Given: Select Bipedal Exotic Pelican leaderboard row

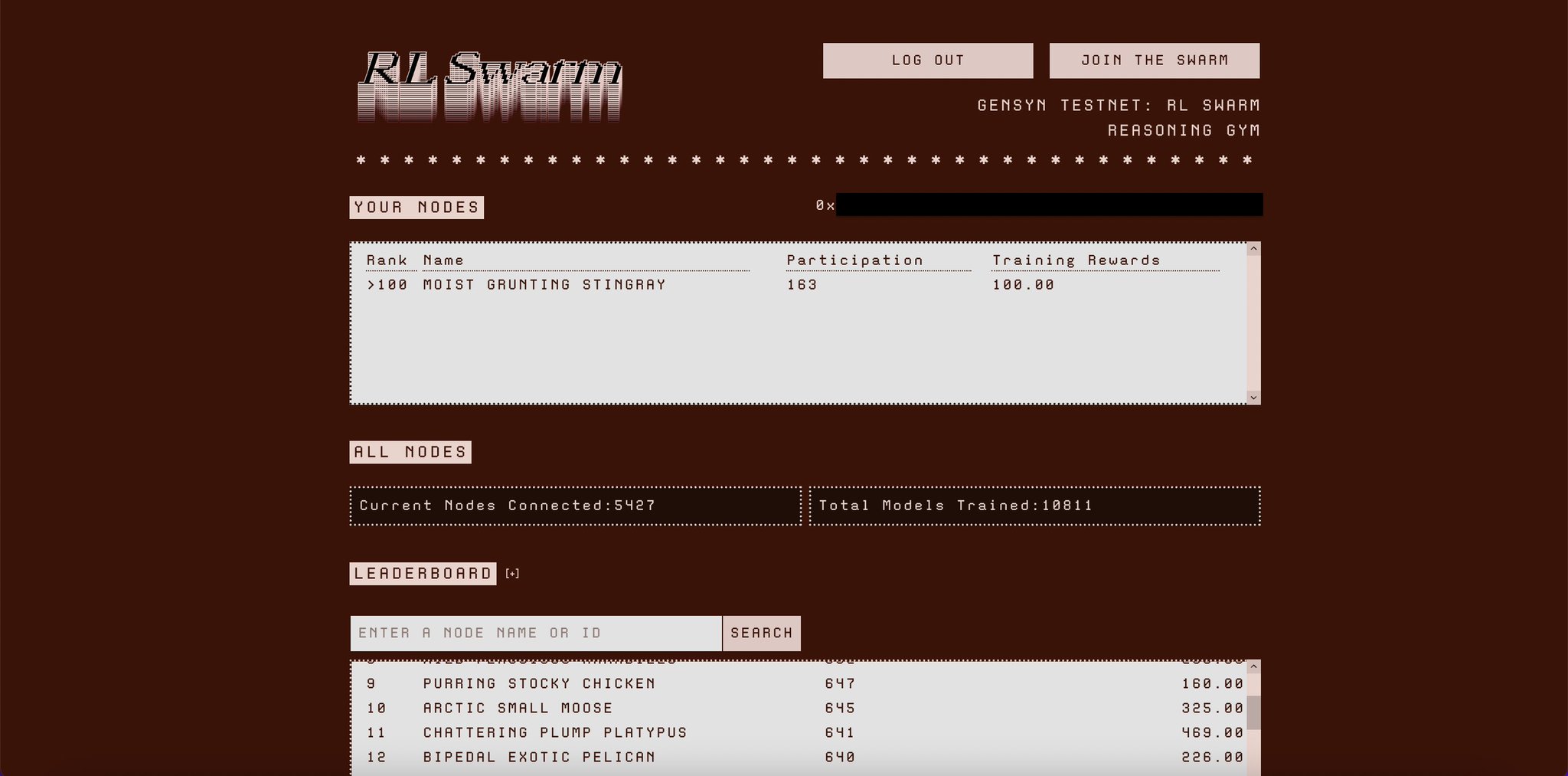Looking at the screenshot, I should pos(539,757).
